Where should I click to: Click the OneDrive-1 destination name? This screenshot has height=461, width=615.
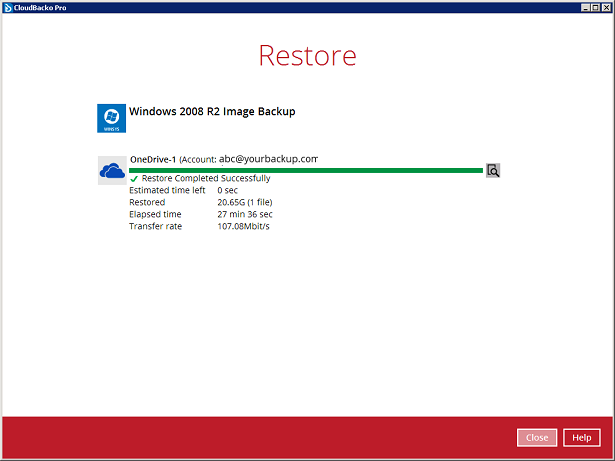(x=153, y=159)
